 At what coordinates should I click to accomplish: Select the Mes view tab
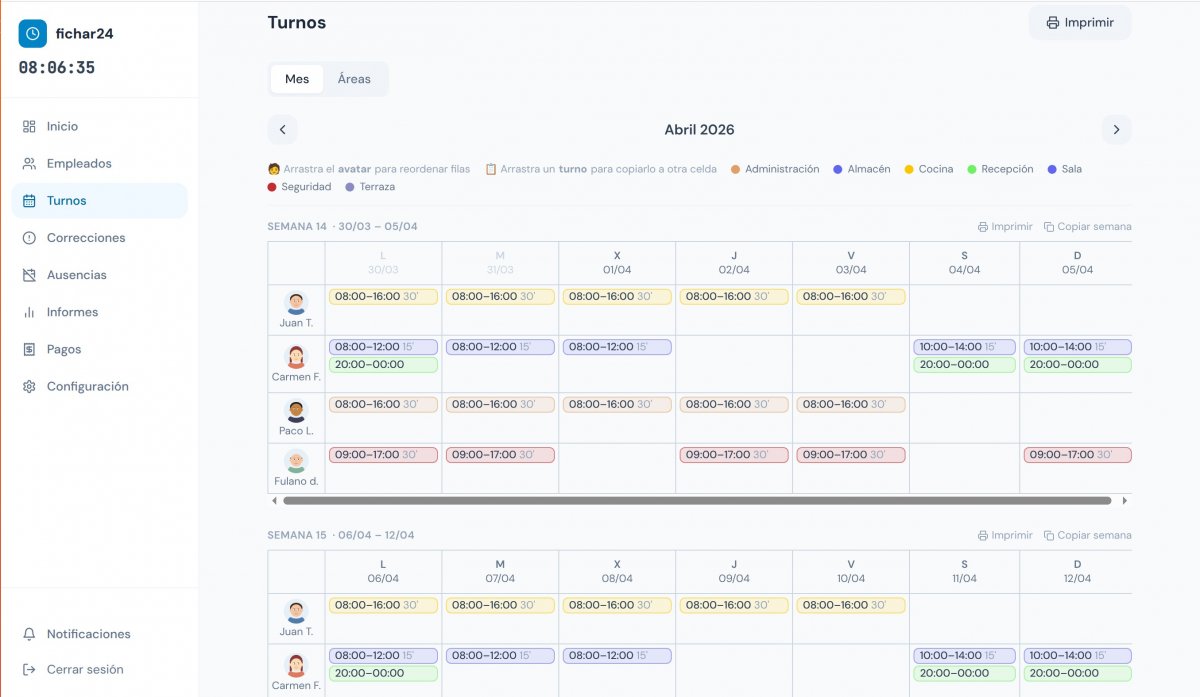coord(297,79)
